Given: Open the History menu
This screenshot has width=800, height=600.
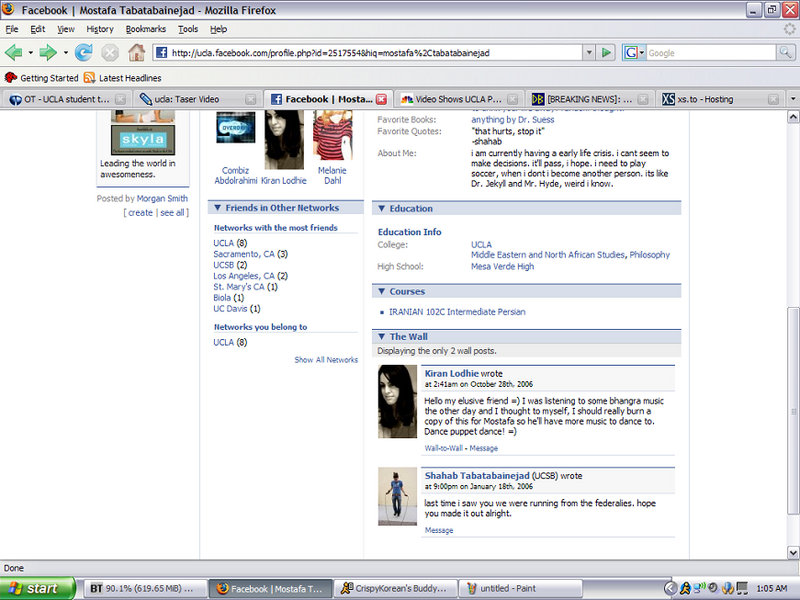Looking at the screenshot, I should 100,29.
